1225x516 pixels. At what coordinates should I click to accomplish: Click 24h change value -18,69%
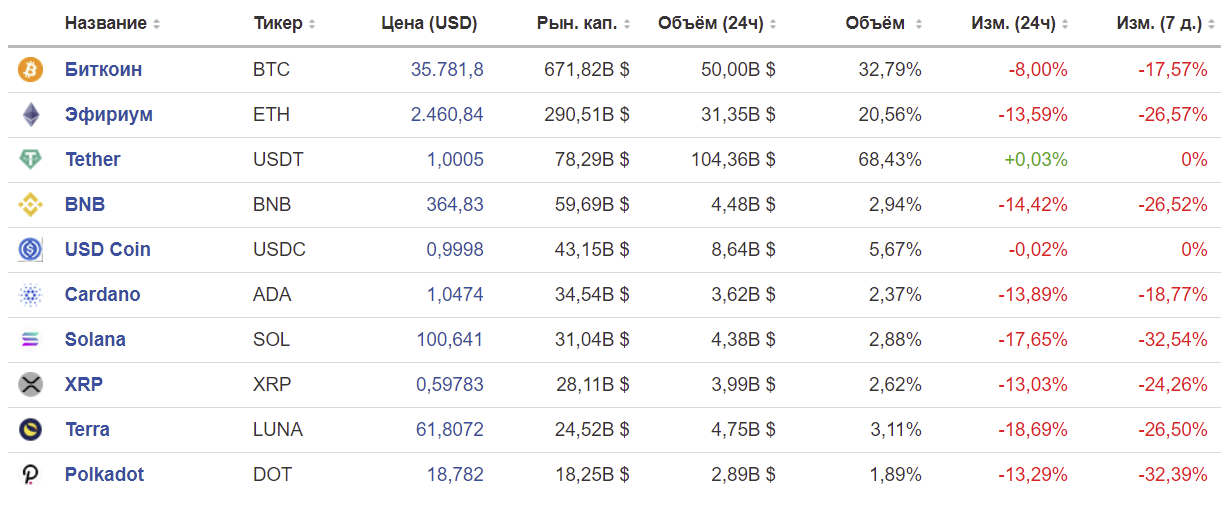tap(1033, 430)
